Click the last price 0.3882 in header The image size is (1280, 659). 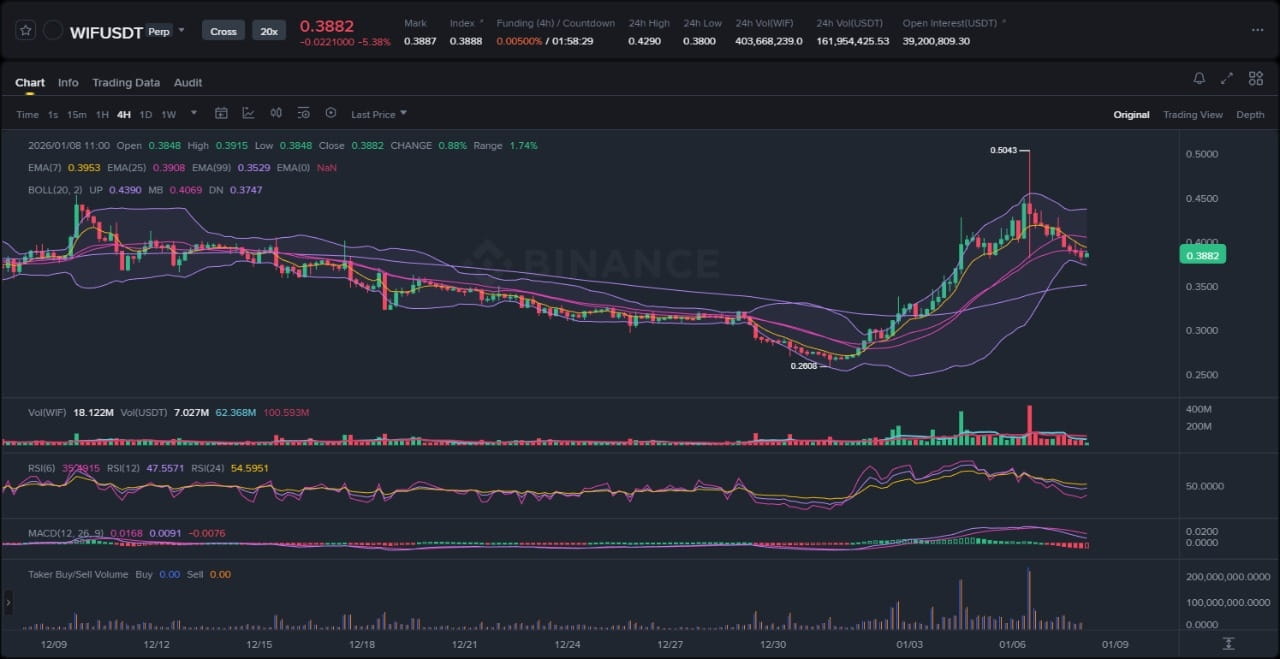click(x=327, y=25)
